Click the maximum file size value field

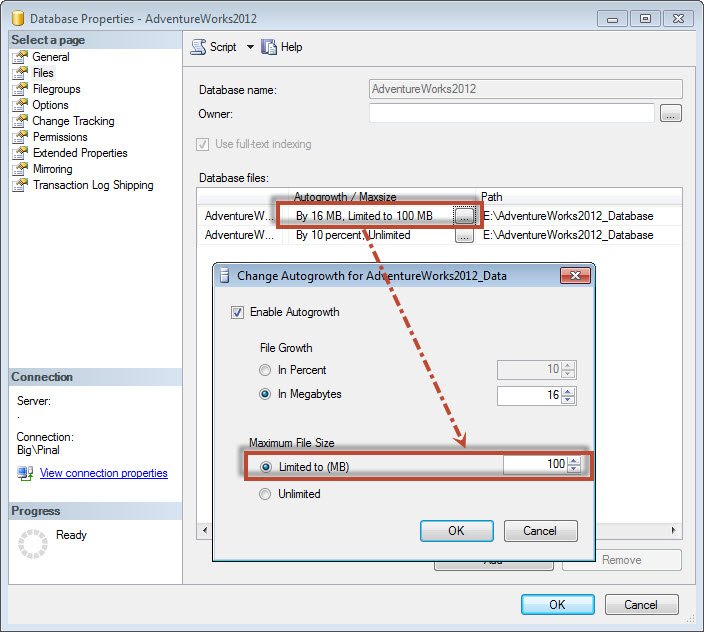pyautogui.click(x=534, y=465)
